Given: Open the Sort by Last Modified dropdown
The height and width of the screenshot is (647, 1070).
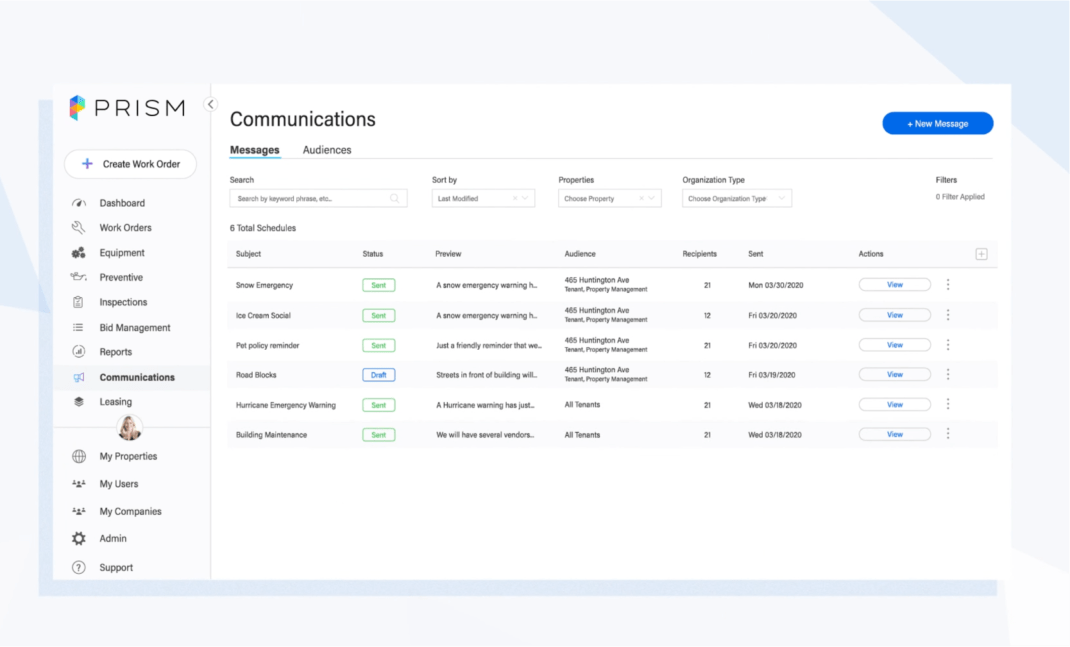Looking at the screenshot, I should (483, 197).
